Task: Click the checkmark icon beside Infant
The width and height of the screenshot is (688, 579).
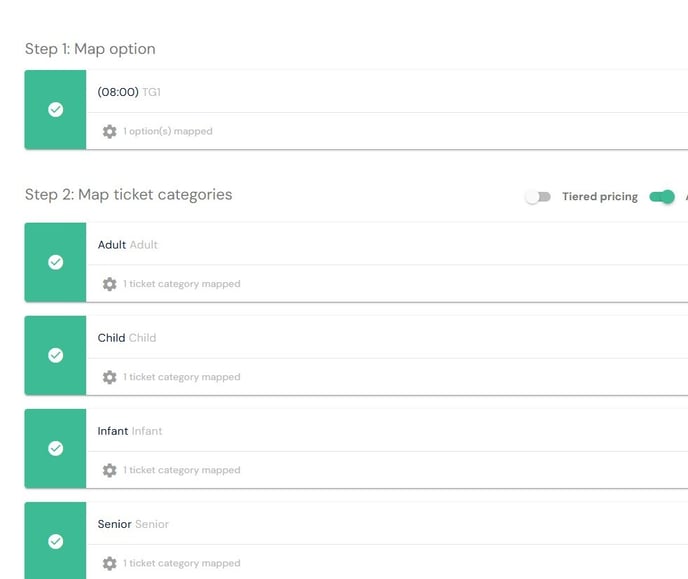Action: [56, 448]
